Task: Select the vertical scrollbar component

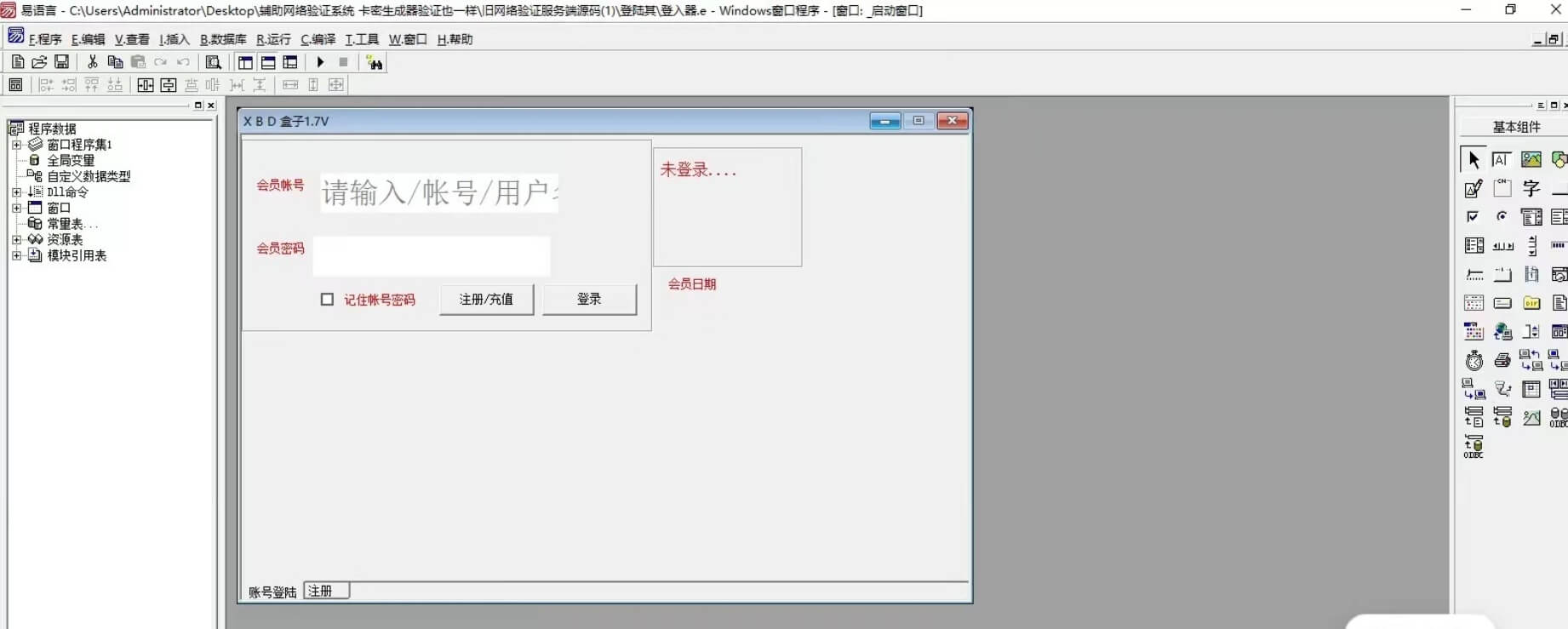Action: pyautogui.click(x=1531, y=246)
